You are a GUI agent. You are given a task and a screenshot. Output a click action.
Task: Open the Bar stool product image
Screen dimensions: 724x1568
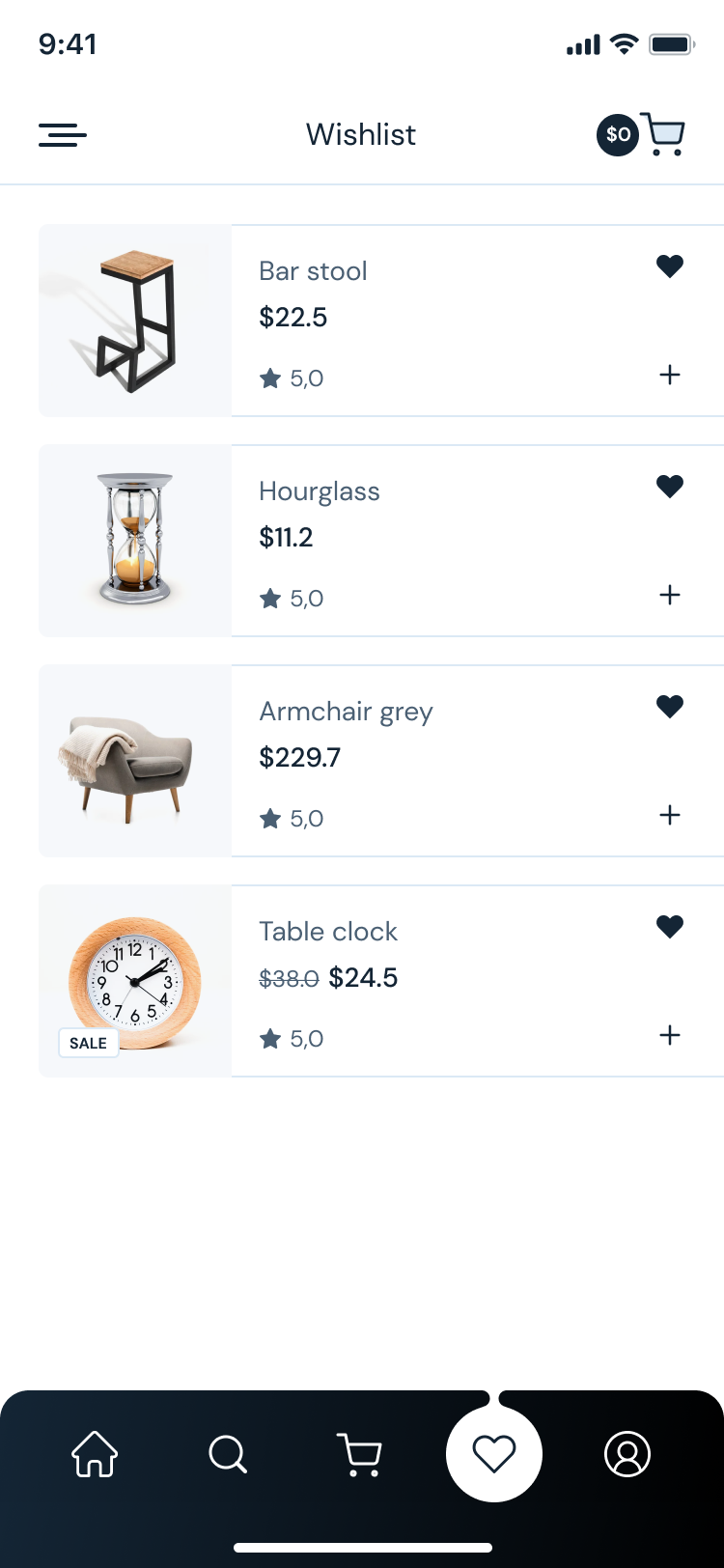pos(135,321)
